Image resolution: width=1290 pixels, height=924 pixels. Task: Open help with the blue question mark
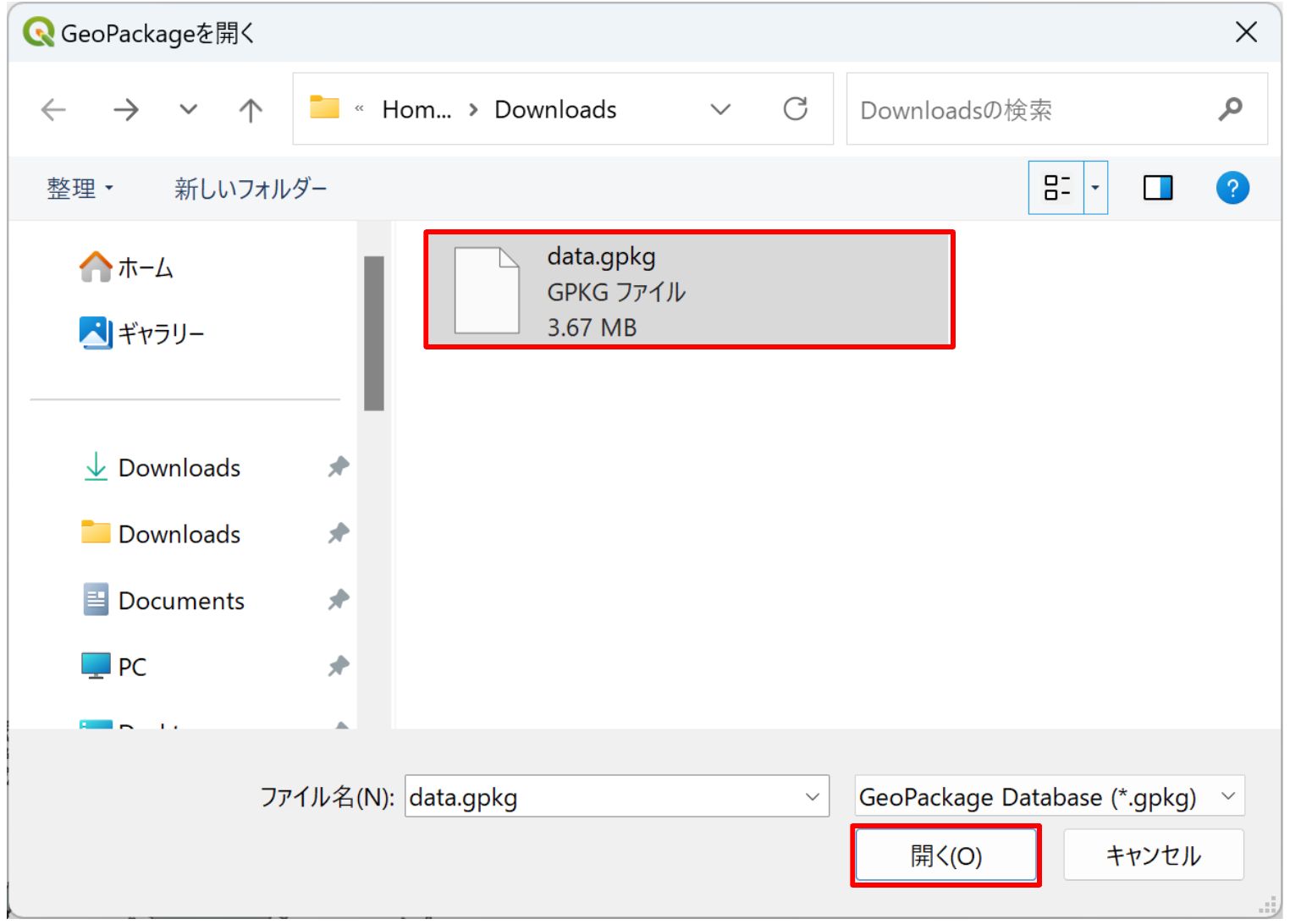(1232, 188)
